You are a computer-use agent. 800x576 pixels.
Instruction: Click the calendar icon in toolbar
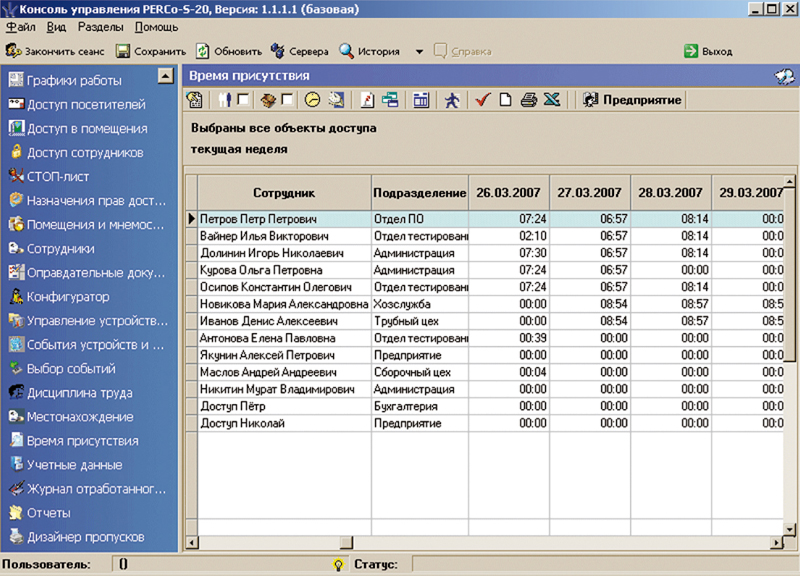(x=421, y=100)
